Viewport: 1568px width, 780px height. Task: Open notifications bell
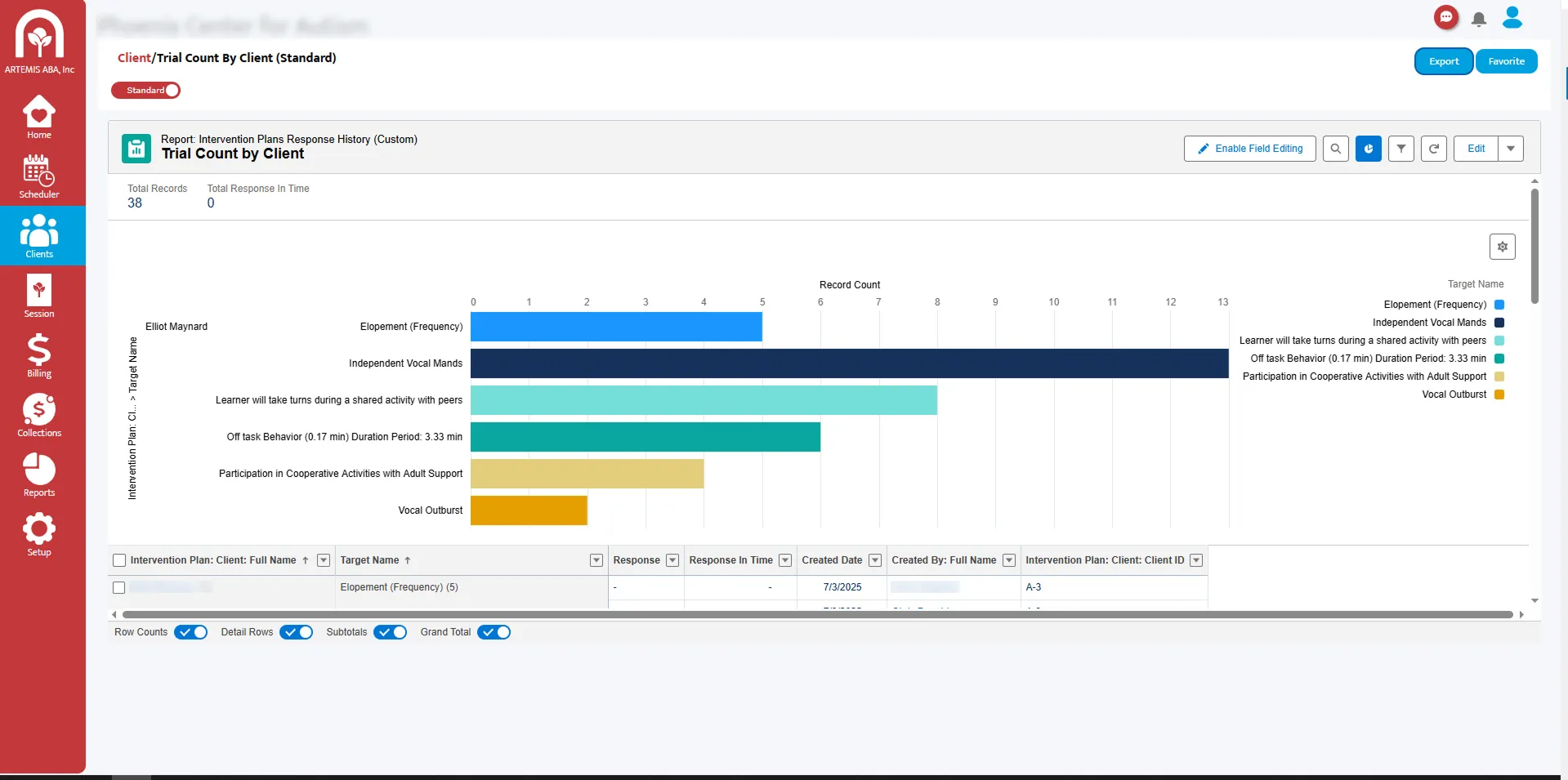[1478, 19]
